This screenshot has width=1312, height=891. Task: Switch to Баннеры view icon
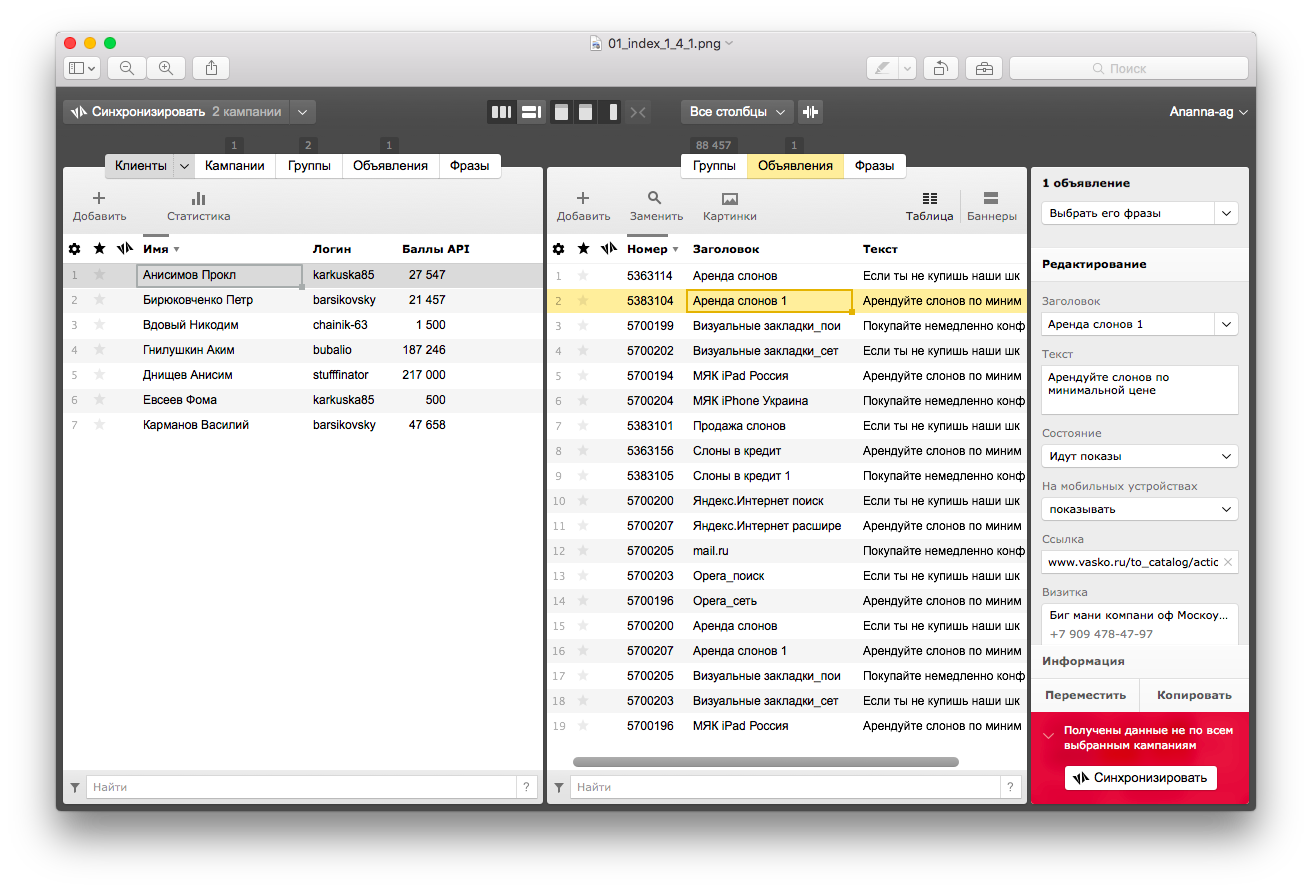tap(991, 199)
